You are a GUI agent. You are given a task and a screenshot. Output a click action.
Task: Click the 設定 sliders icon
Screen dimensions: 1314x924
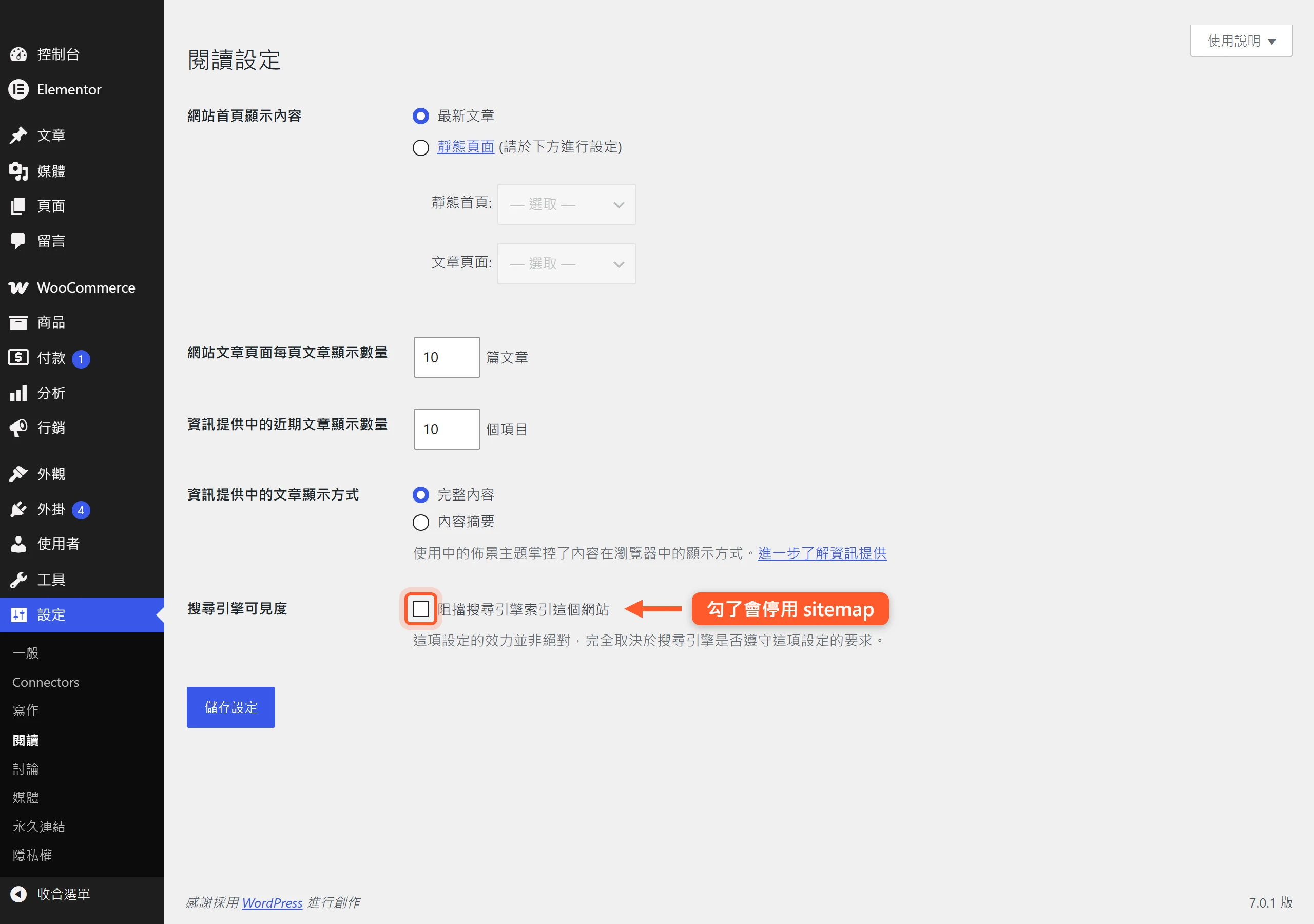[x=18, y=615]
